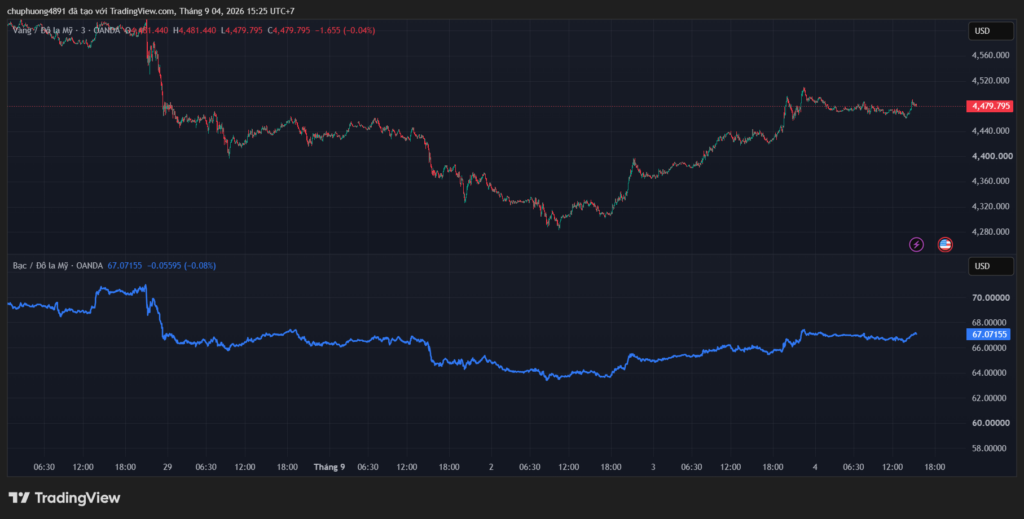This screenshot has width=1024, height=519.
Task: Click the 58.00000 level on silver price scale
Action: click(991, 448)
